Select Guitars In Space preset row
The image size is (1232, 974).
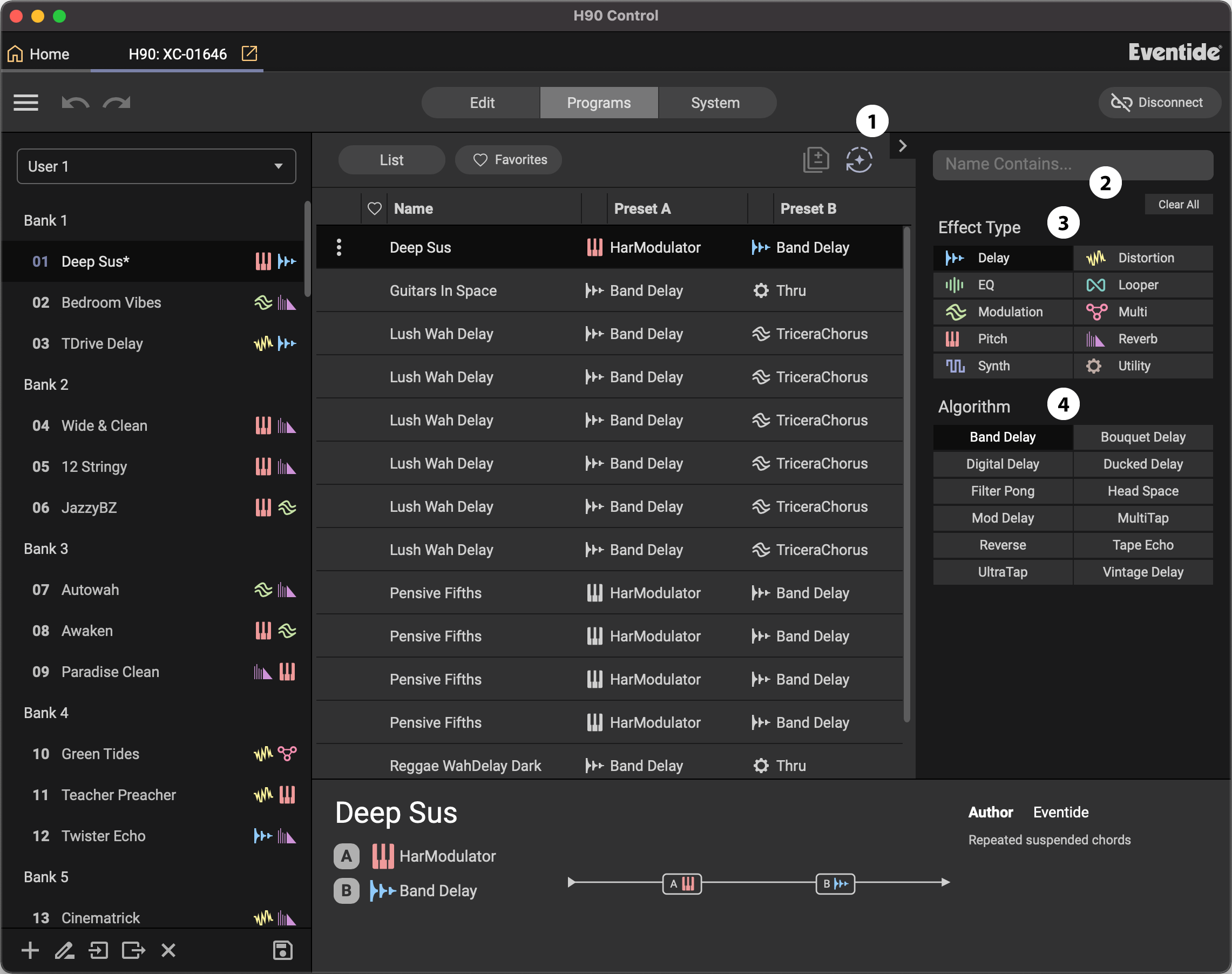click(x=609, y=291)
